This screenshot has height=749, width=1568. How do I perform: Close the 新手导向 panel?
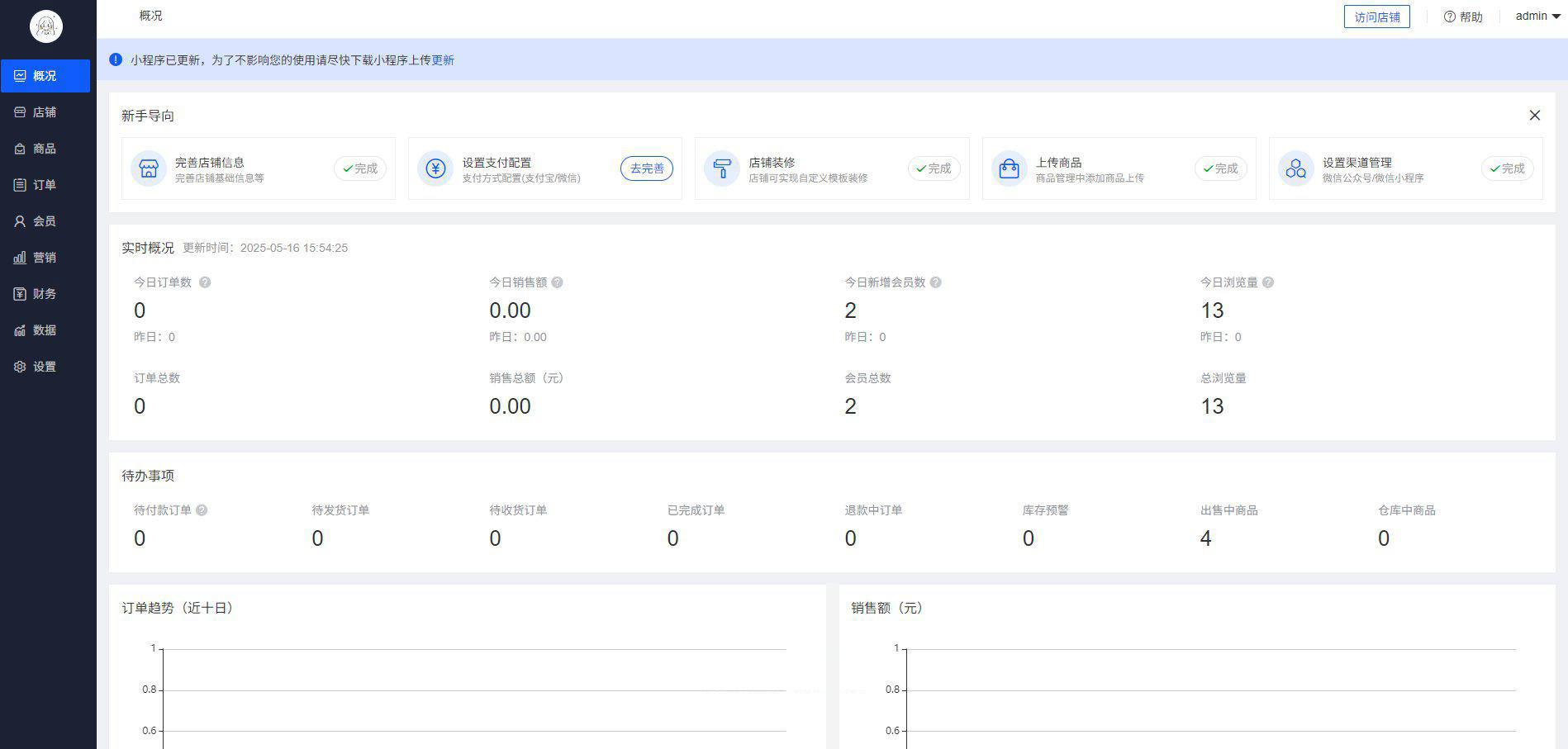pyautogui.click(x=1534, y=116)
